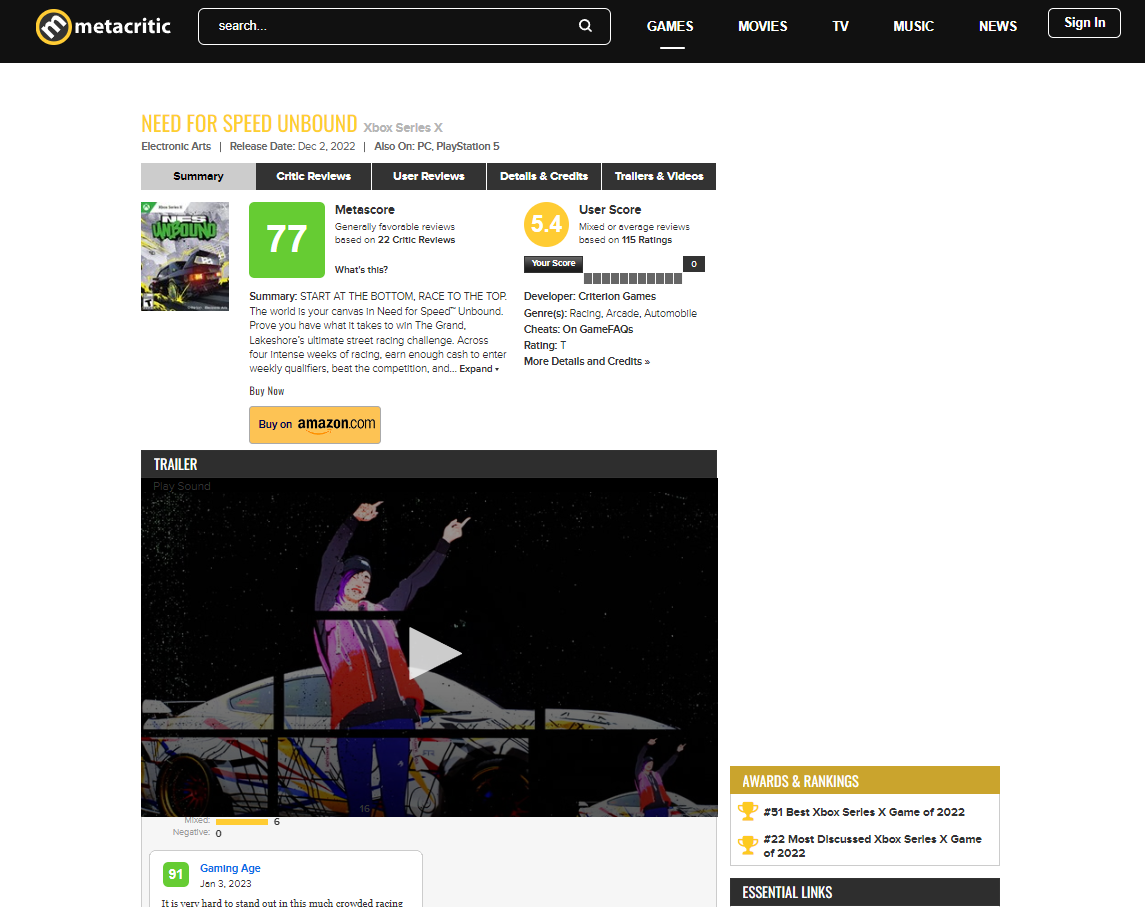
Task: Open the PlayStation 5 platform link
Action: click(468, 146)
